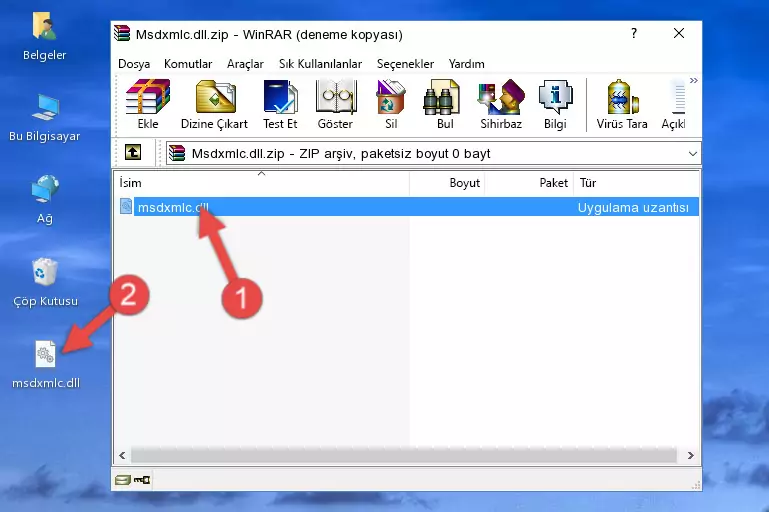Viewport: 769px width, 512px height.
Task: Sort by İsim column header
Action: [262, 183]
